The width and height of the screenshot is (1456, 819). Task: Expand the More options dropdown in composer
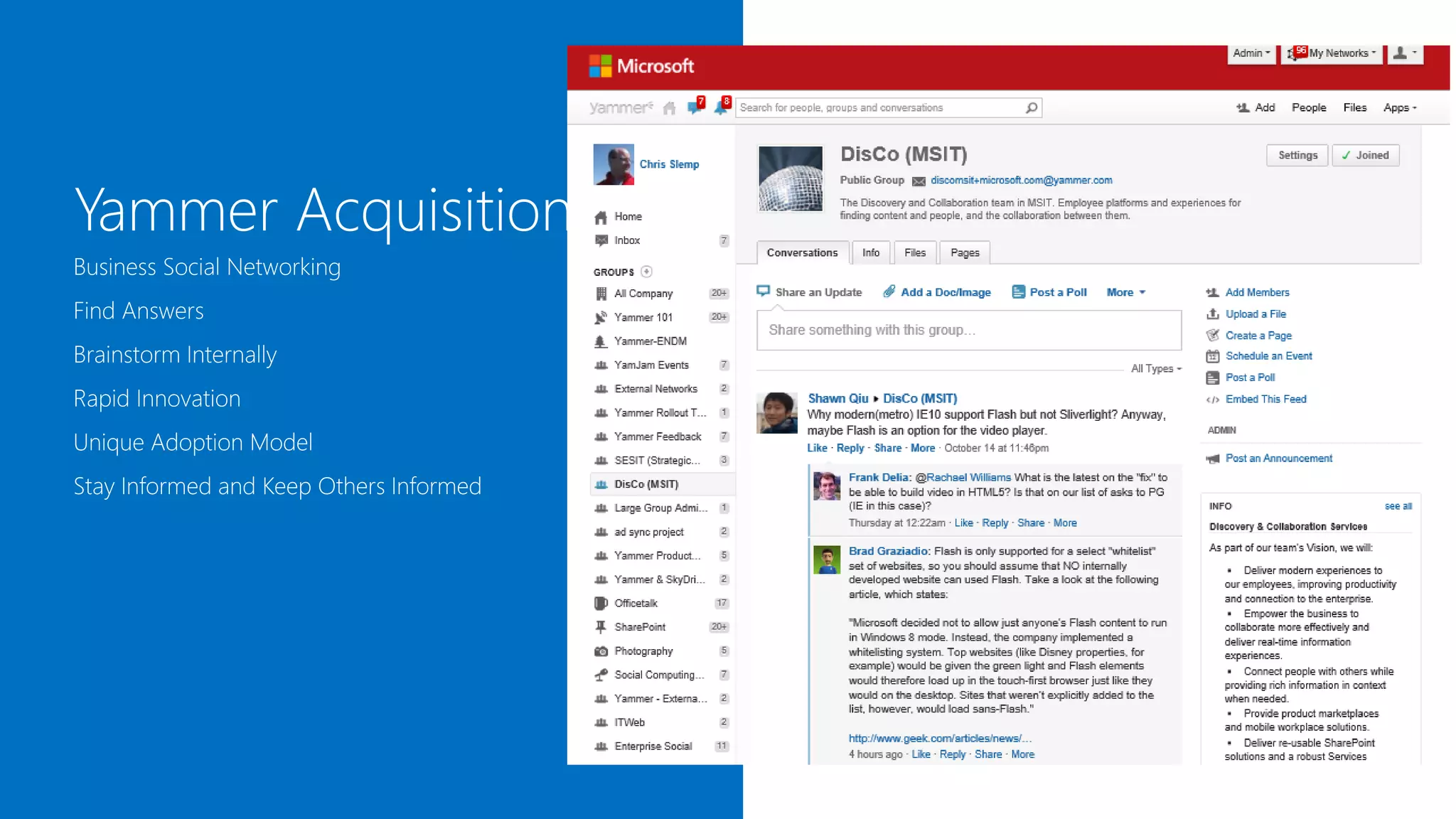[1125, 292]
